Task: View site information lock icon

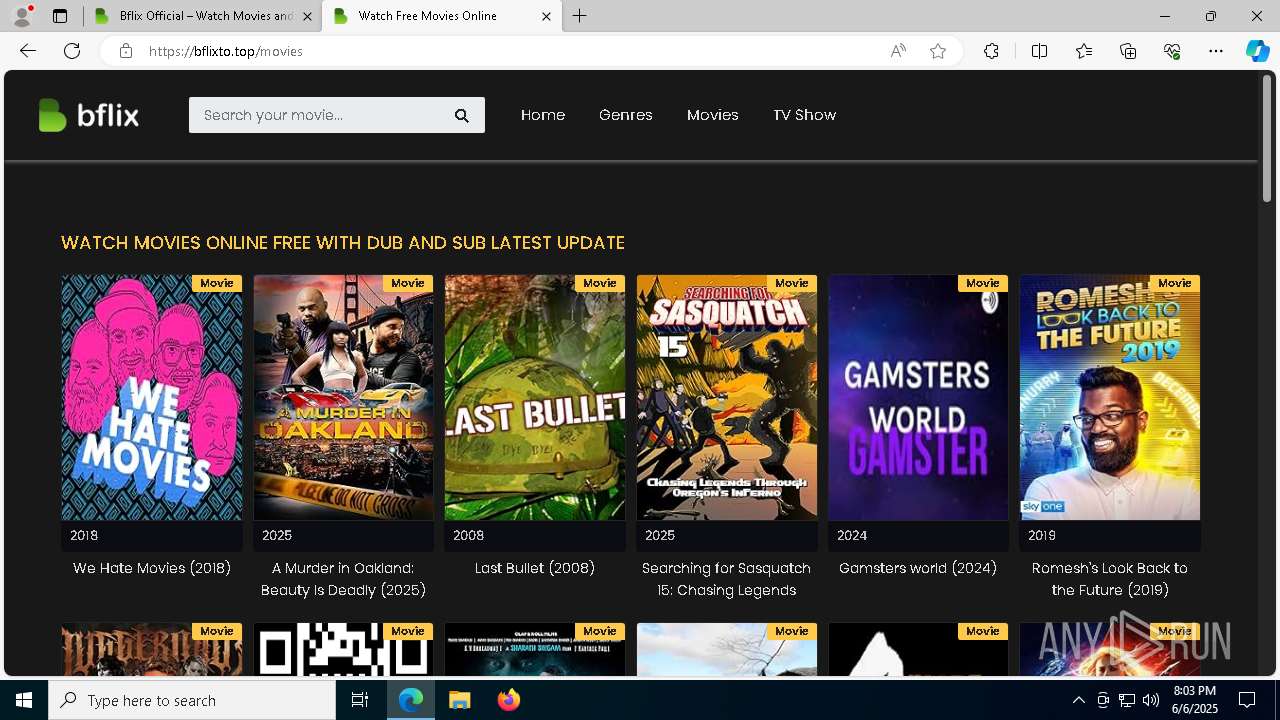Action: pos(126,51)
